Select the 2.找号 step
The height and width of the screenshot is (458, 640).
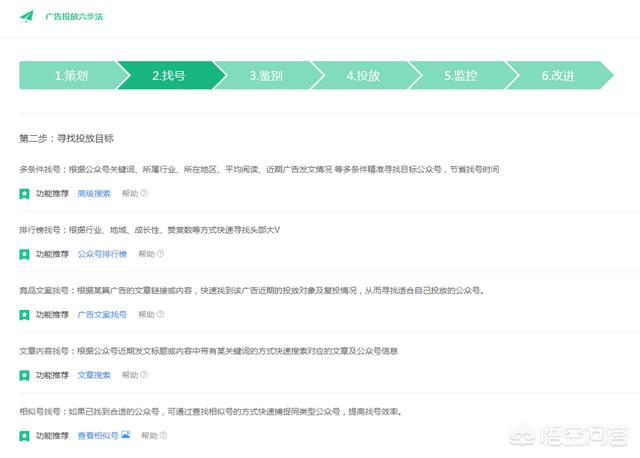(x=167, y=75)
